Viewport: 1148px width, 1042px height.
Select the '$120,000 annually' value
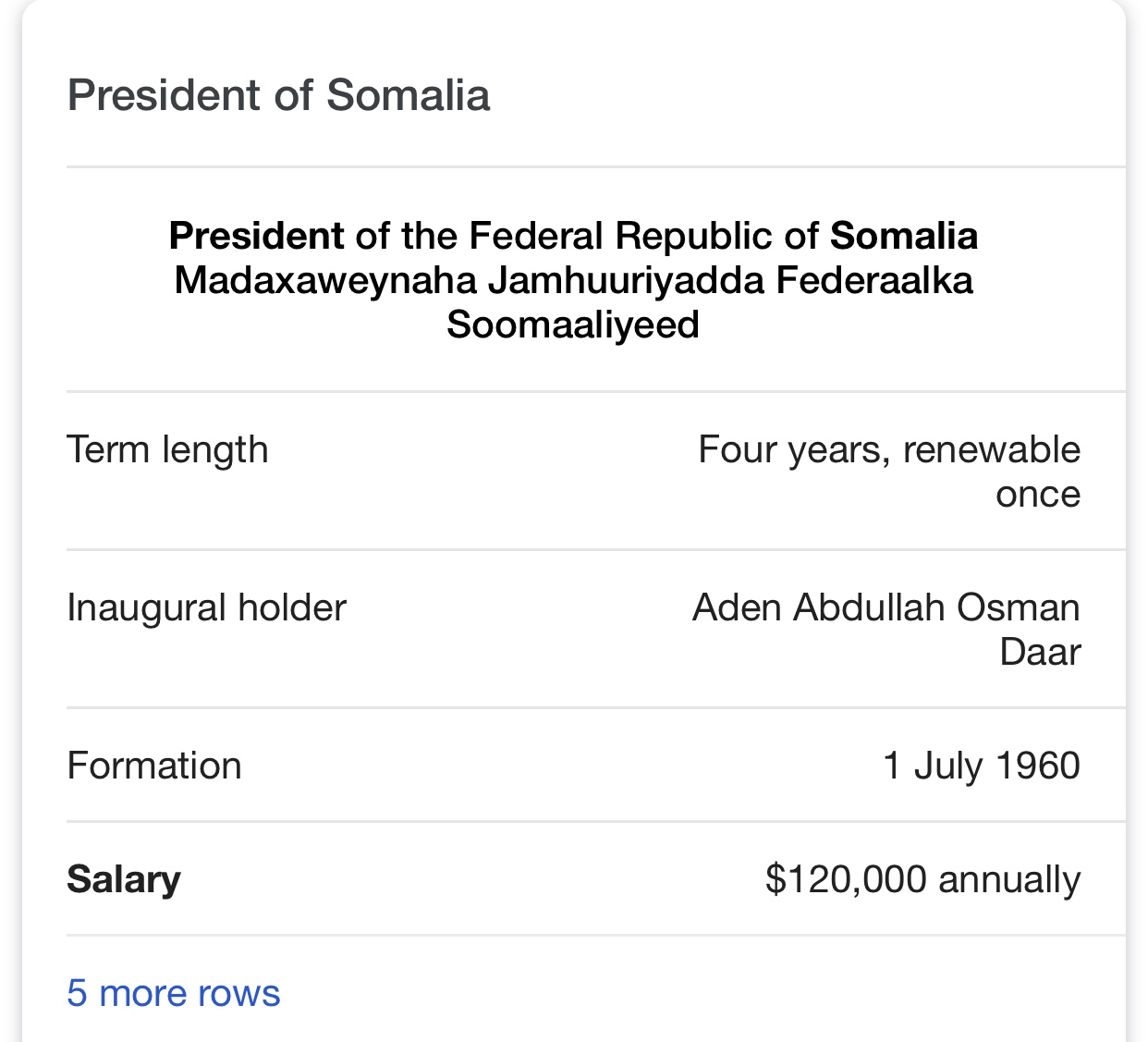pyautogui.click(x=923, y=879)
